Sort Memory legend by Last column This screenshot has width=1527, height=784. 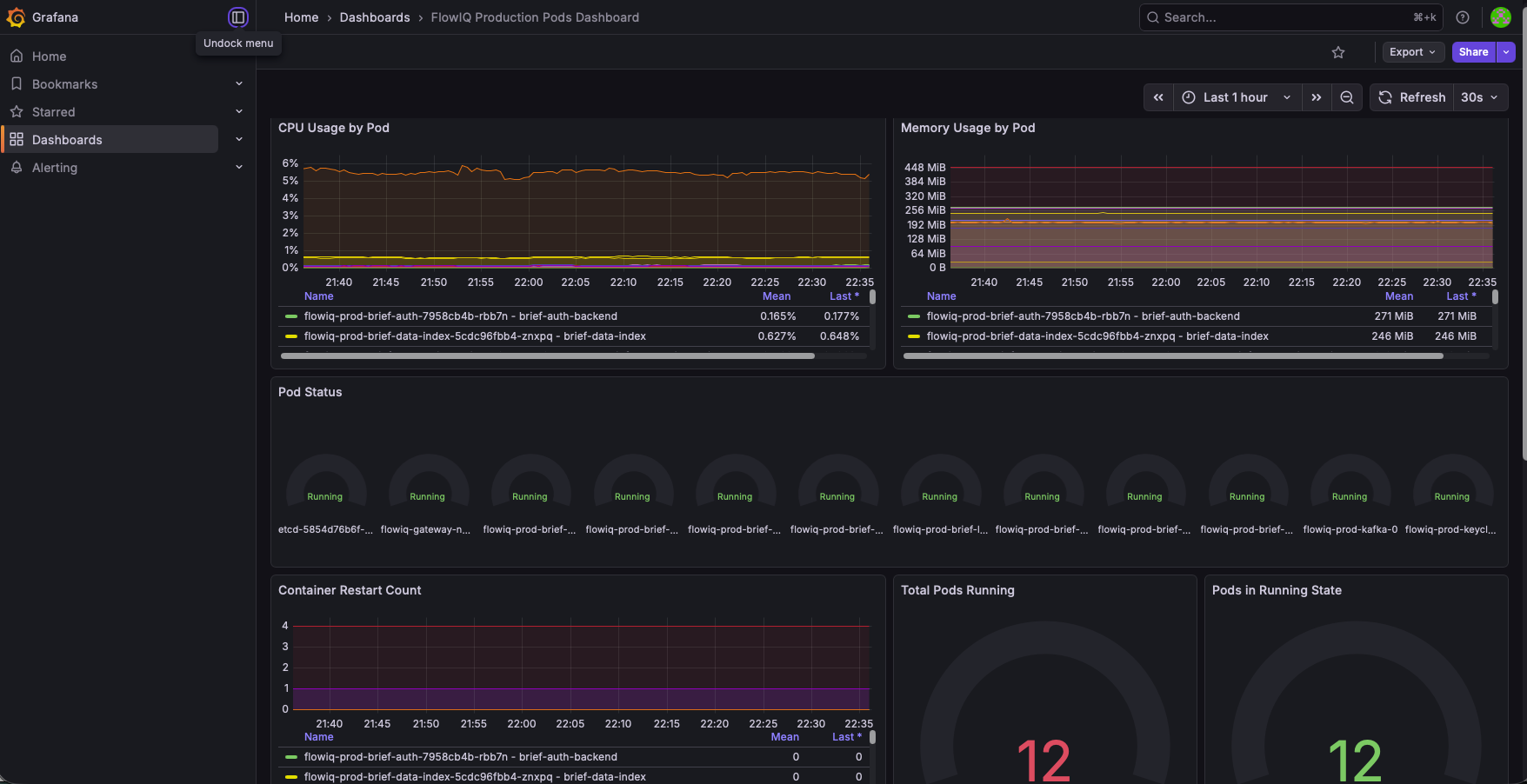click(x=1462, y=296)
